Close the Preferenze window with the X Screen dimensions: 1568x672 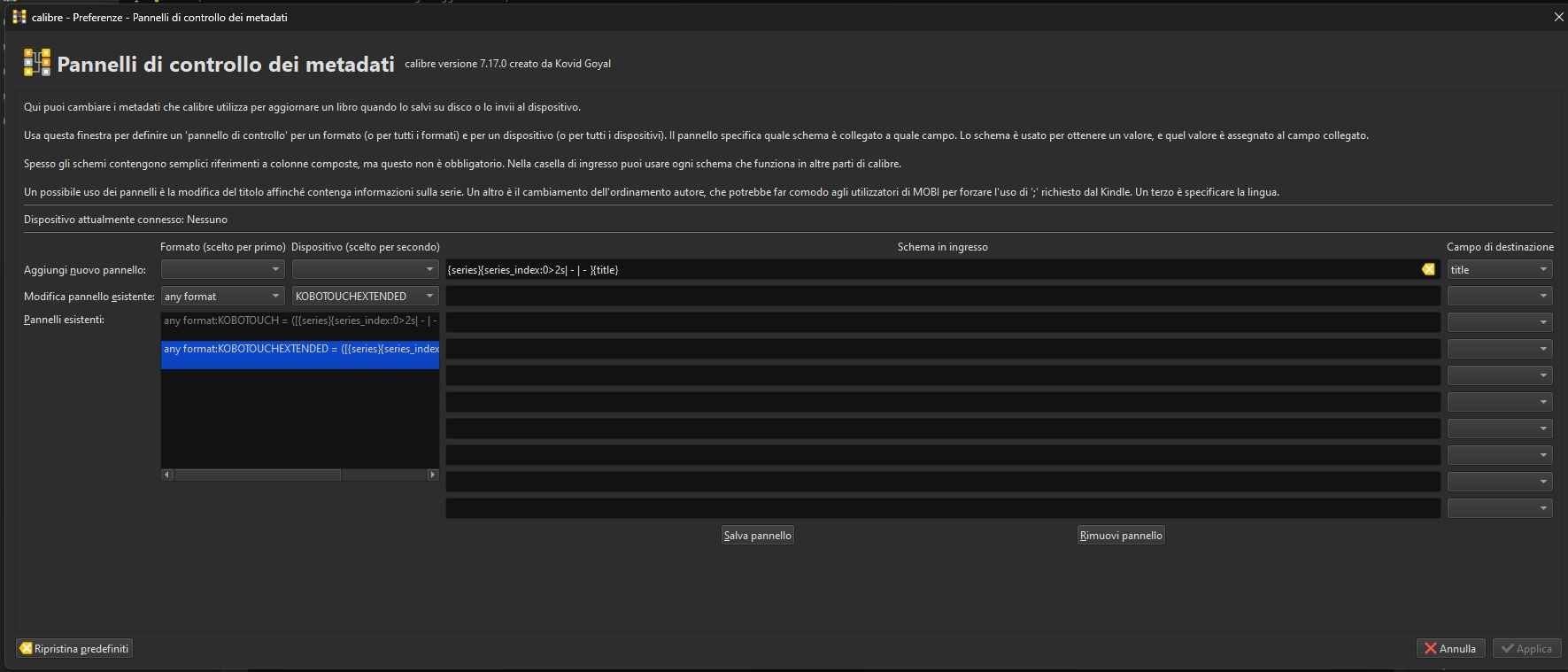click(x=1558, y=17)
